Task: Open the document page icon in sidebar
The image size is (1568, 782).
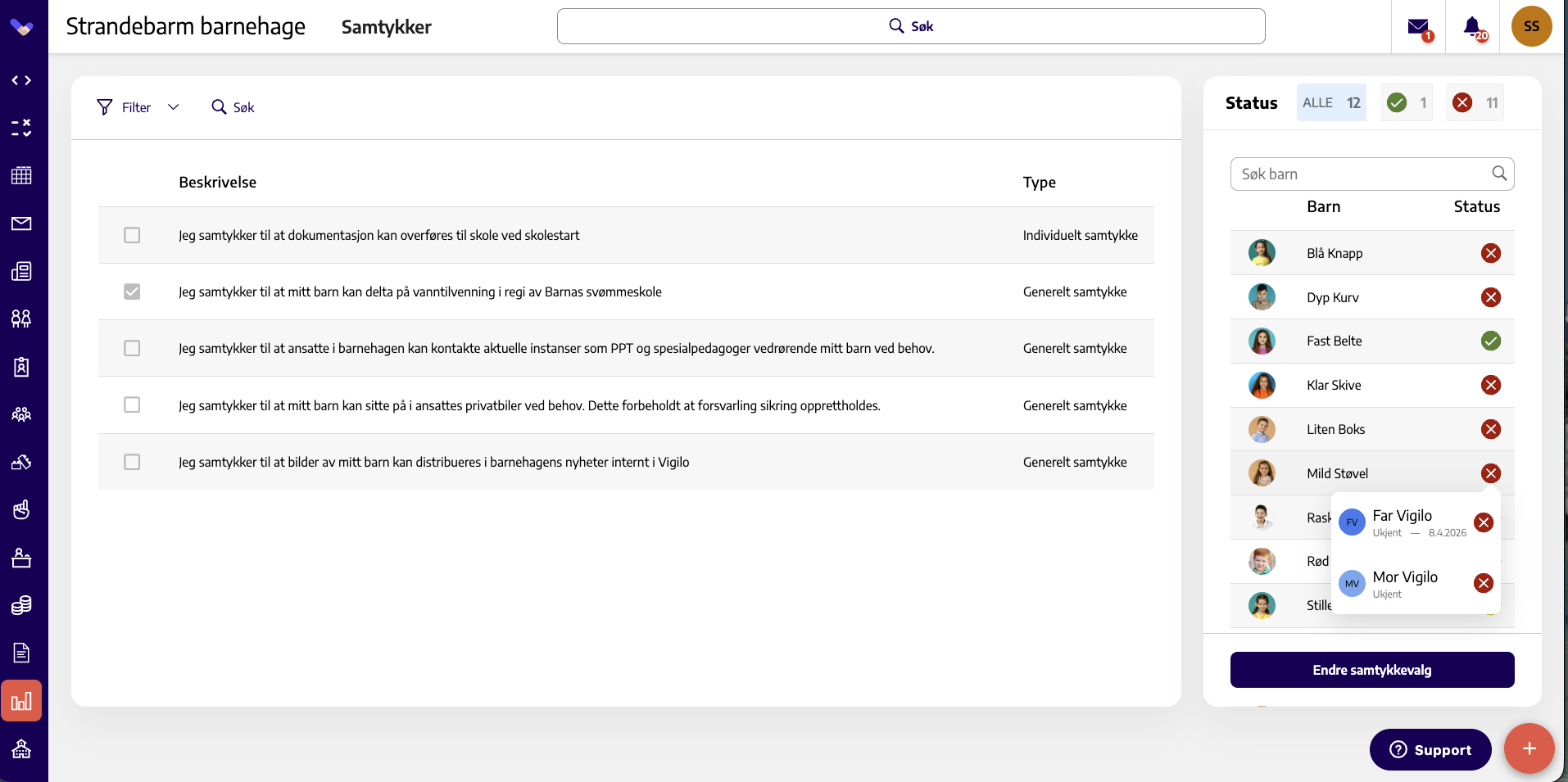Action: [x=21, y=653]
